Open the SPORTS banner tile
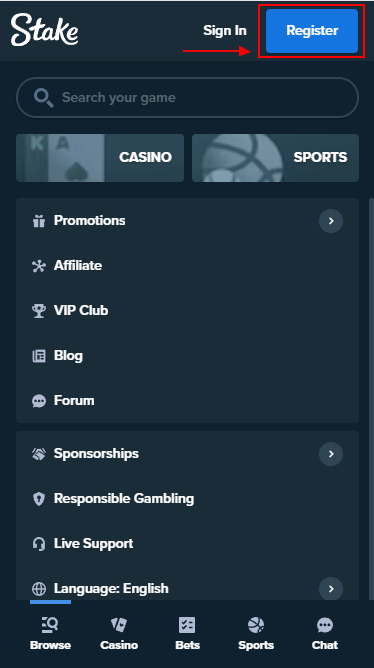The width and height of the screenshot is (374, 668). pyautogui.click(x=276, y=158)
